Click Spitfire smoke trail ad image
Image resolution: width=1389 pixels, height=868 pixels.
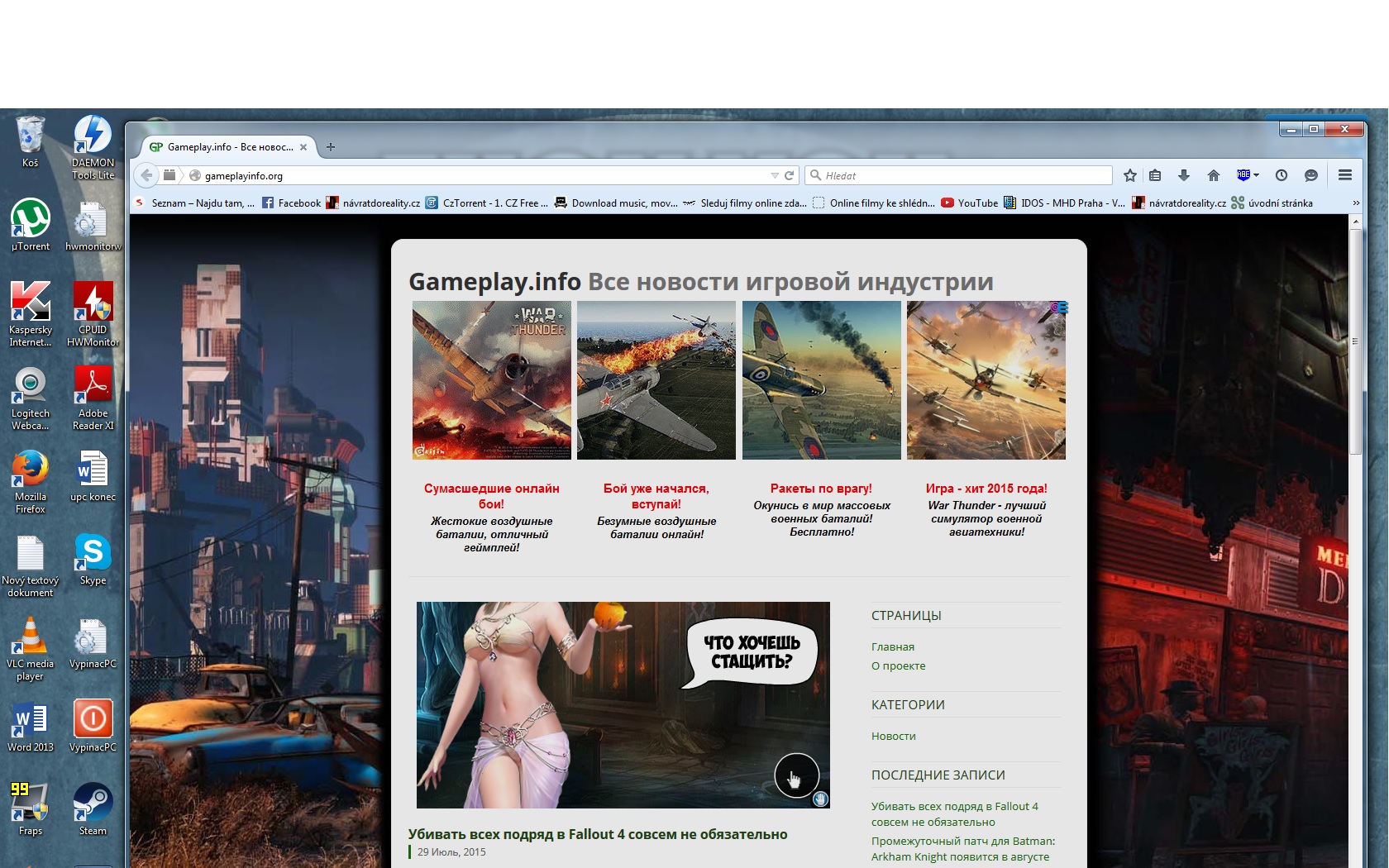tap(821, 380)
